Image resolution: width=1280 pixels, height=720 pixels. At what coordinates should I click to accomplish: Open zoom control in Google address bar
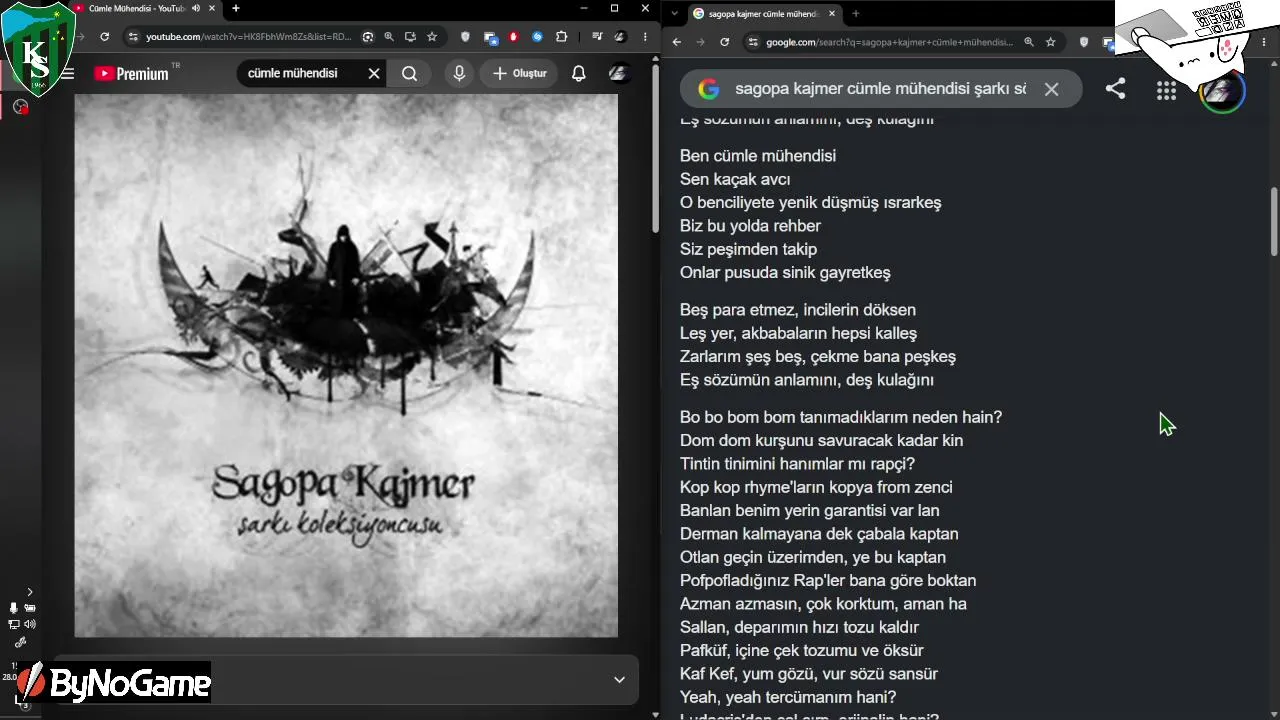[x=1029, y=42]
